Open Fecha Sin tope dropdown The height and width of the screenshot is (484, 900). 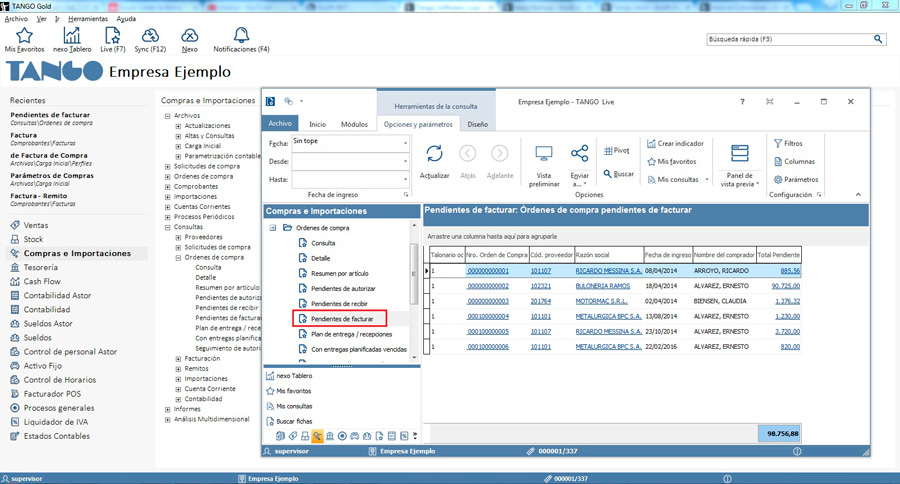pos(405,143)
